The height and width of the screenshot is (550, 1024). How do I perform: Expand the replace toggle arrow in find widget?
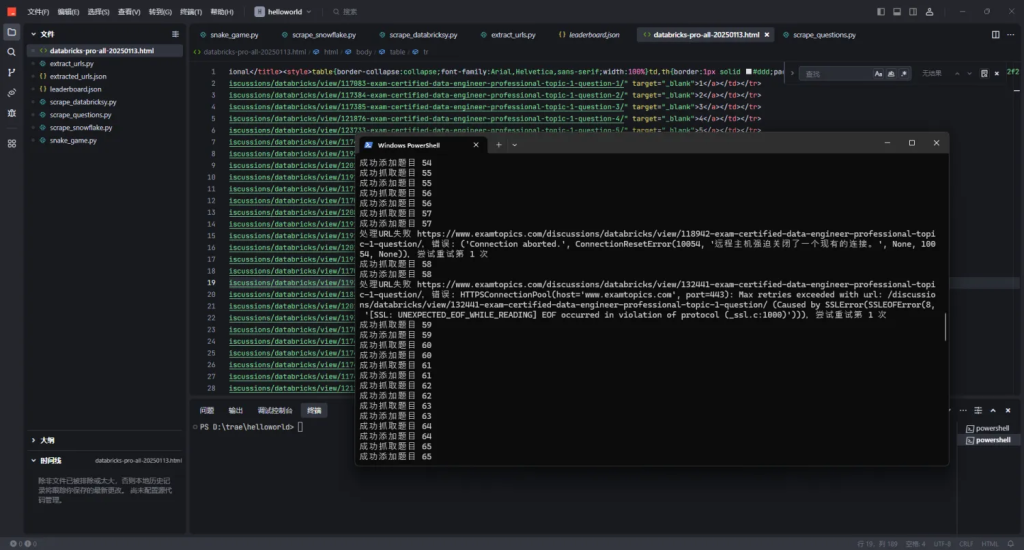tap(792, 73)
